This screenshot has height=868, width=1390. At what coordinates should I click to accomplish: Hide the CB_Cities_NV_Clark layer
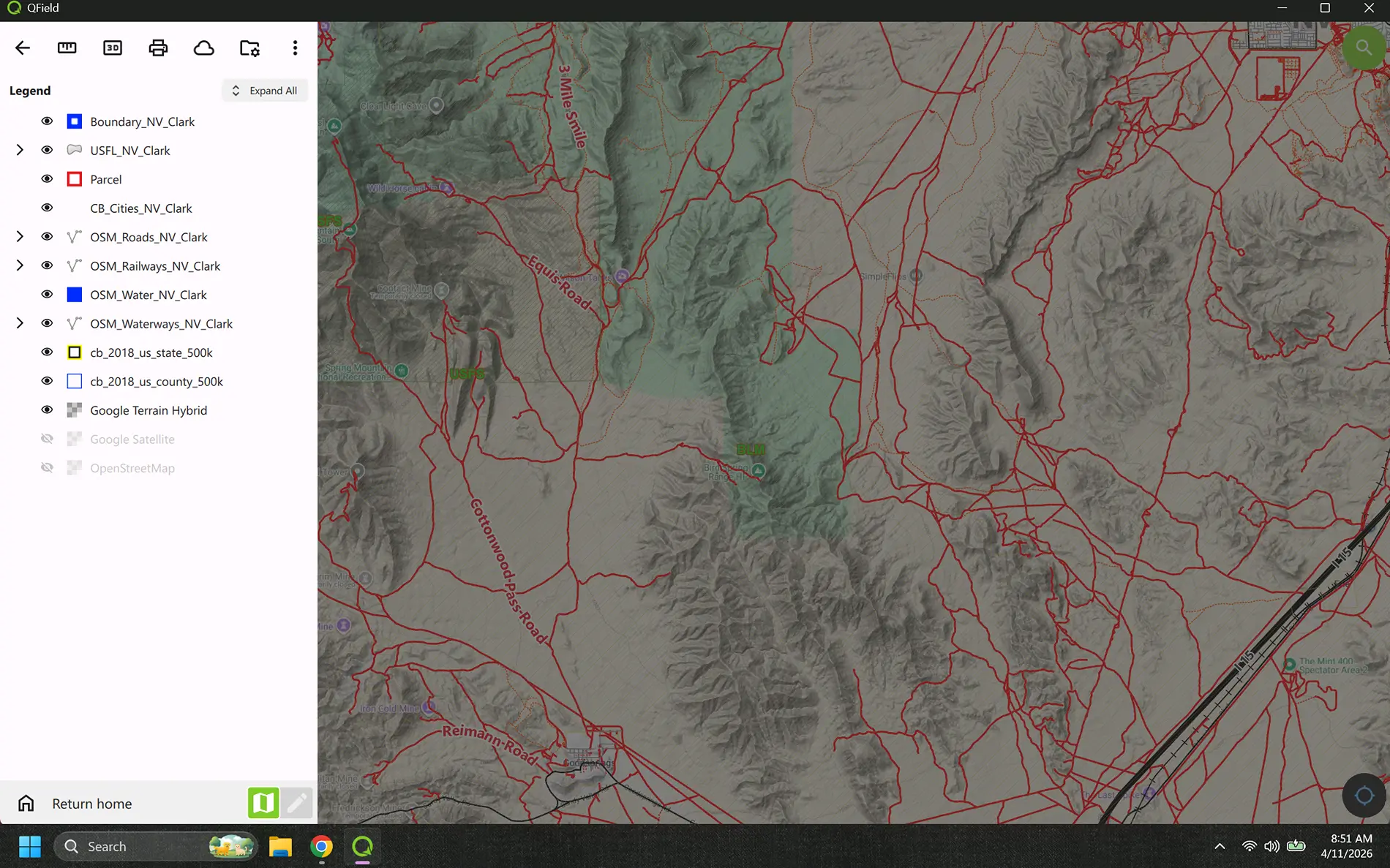pyautogui.click(x=47, y=208)
